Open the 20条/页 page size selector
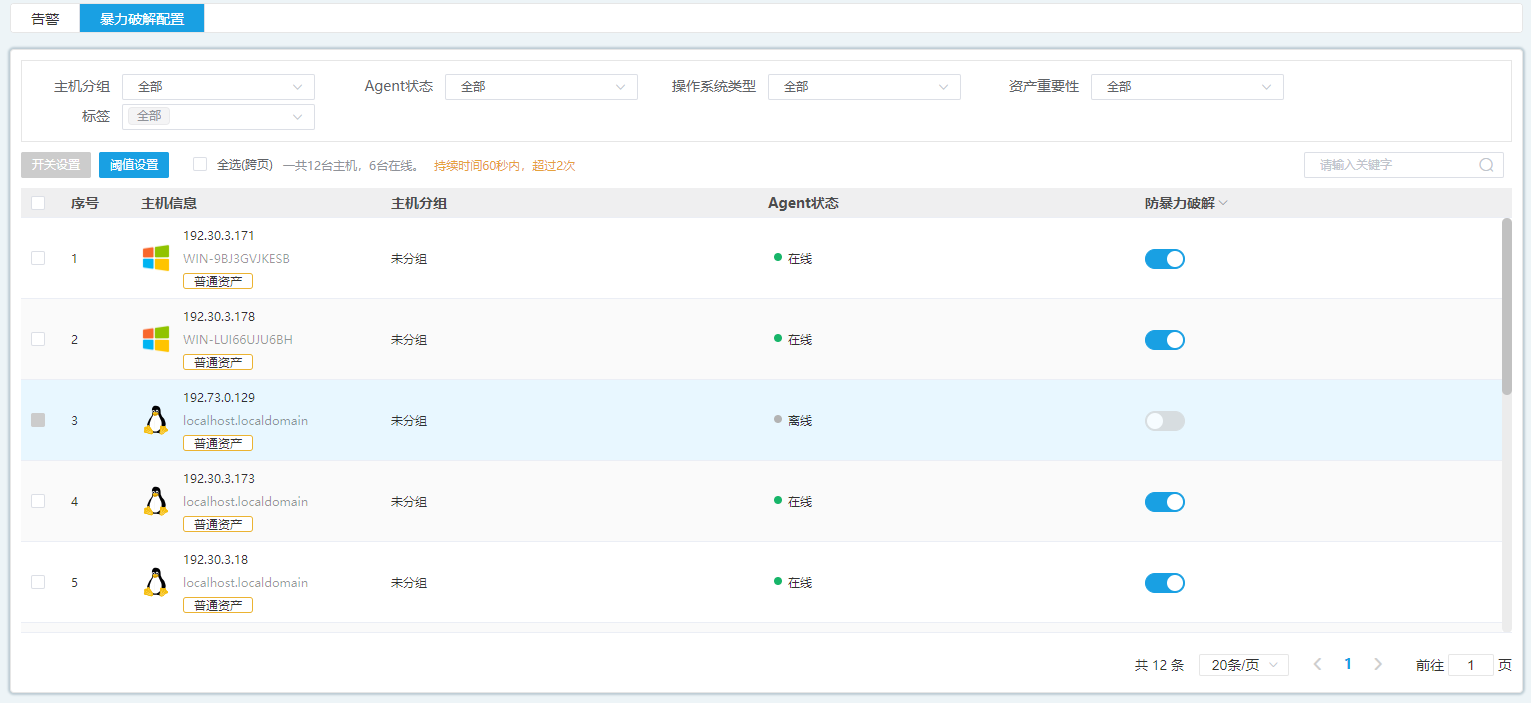 click(x=1243, y=665)
